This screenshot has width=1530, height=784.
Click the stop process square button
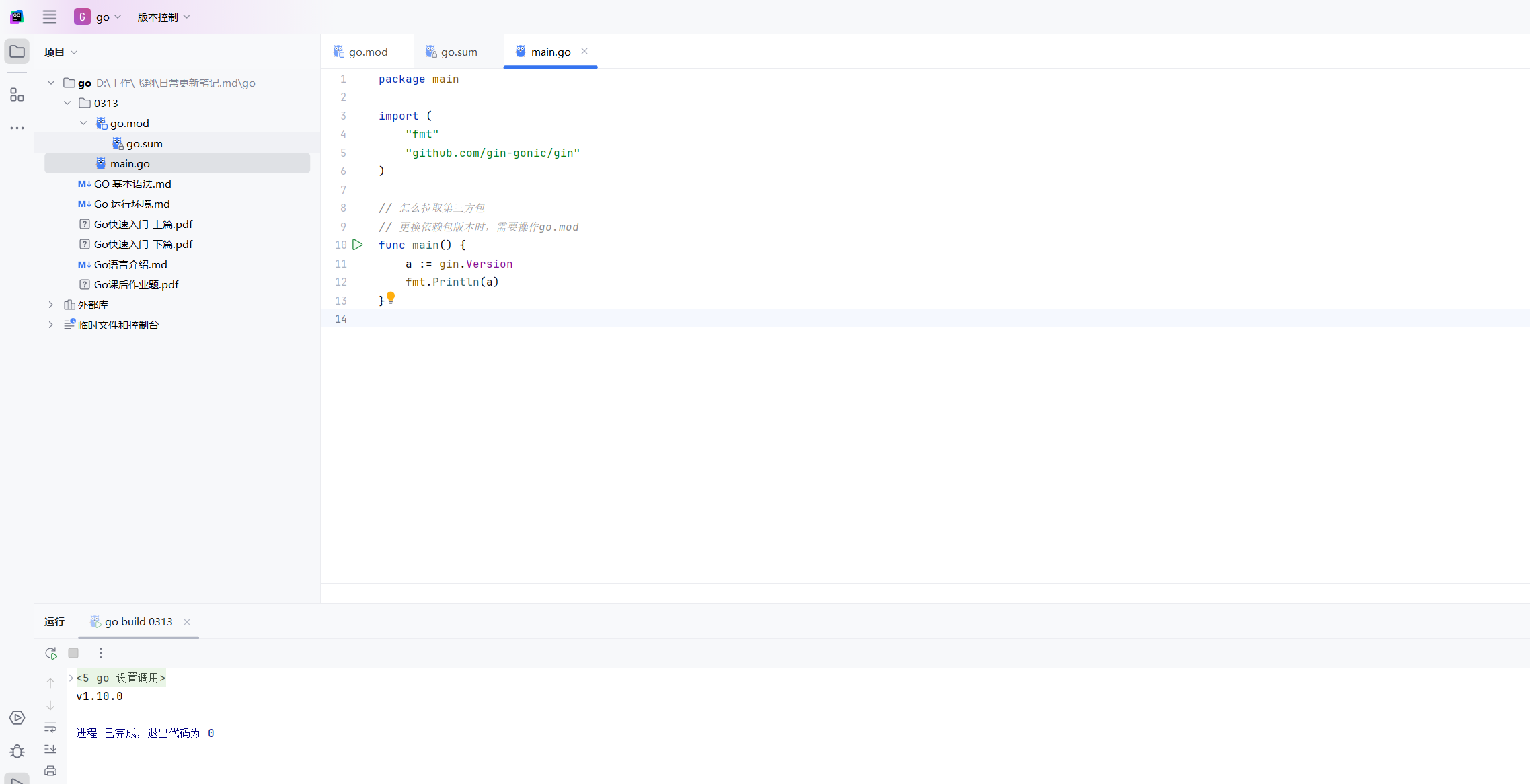coord(73,653)
